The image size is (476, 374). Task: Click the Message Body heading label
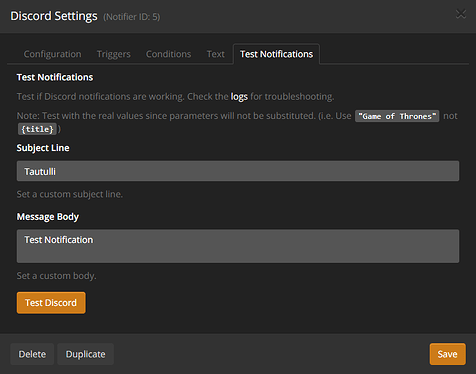(x=48, y=217)
